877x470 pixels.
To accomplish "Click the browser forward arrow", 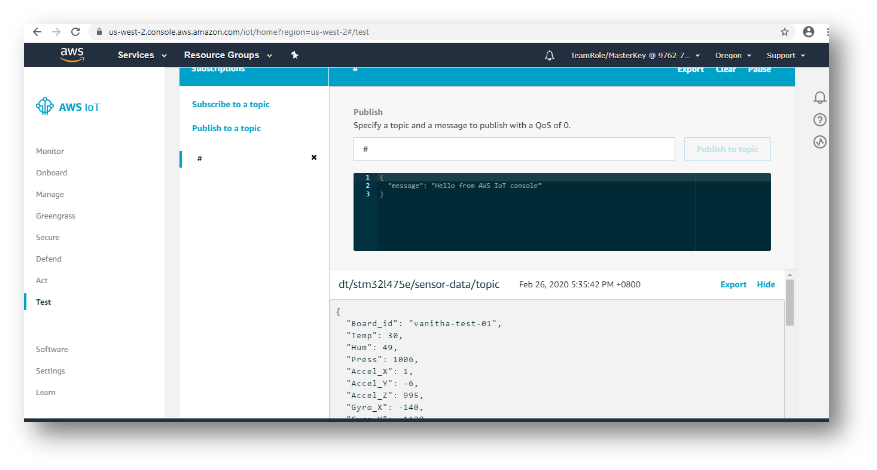I will point(56,32).
